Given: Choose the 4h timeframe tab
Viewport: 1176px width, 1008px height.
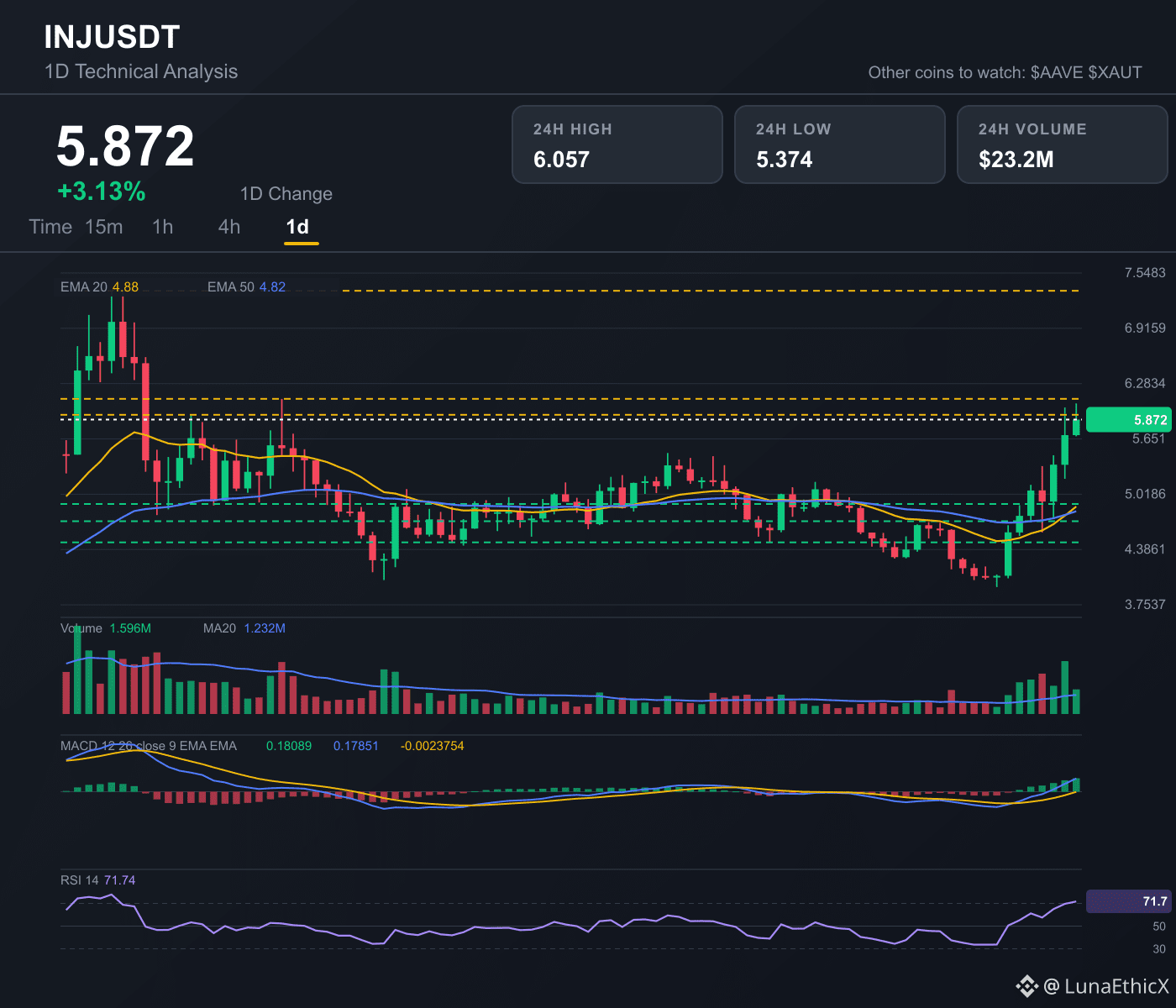Looking at the screenshot, I should (x=229, y=227).
